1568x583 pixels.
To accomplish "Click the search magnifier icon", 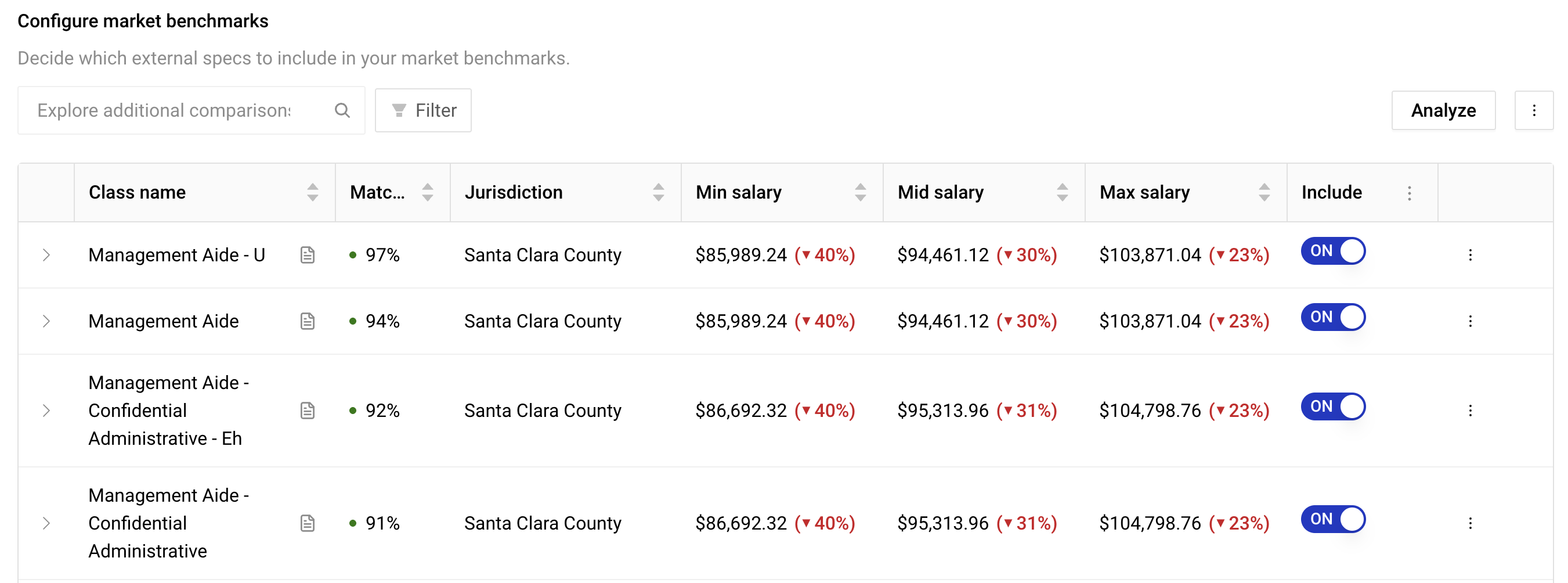I will [x=342, y=110].
